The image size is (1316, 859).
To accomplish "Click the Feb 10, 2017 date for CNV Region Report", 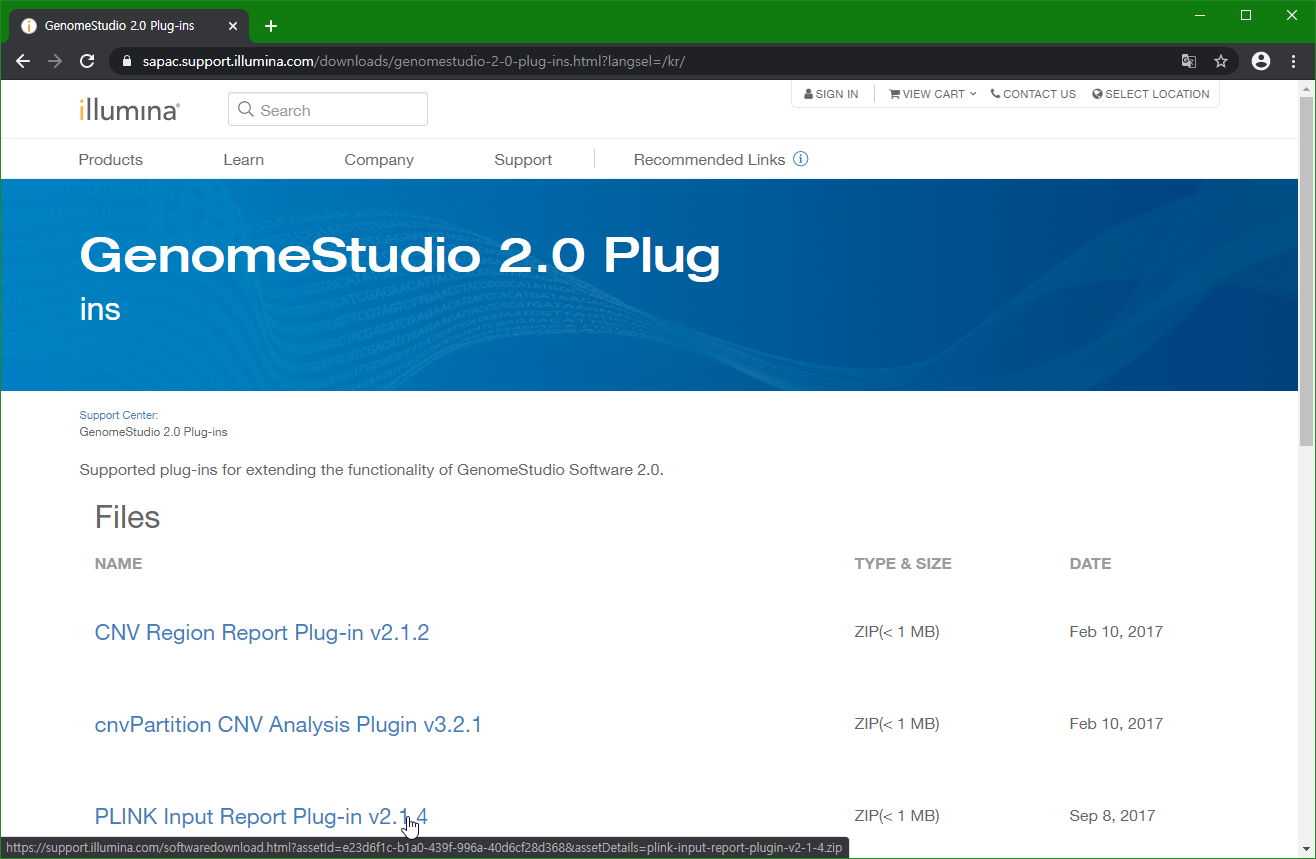I will [1116, 632].
